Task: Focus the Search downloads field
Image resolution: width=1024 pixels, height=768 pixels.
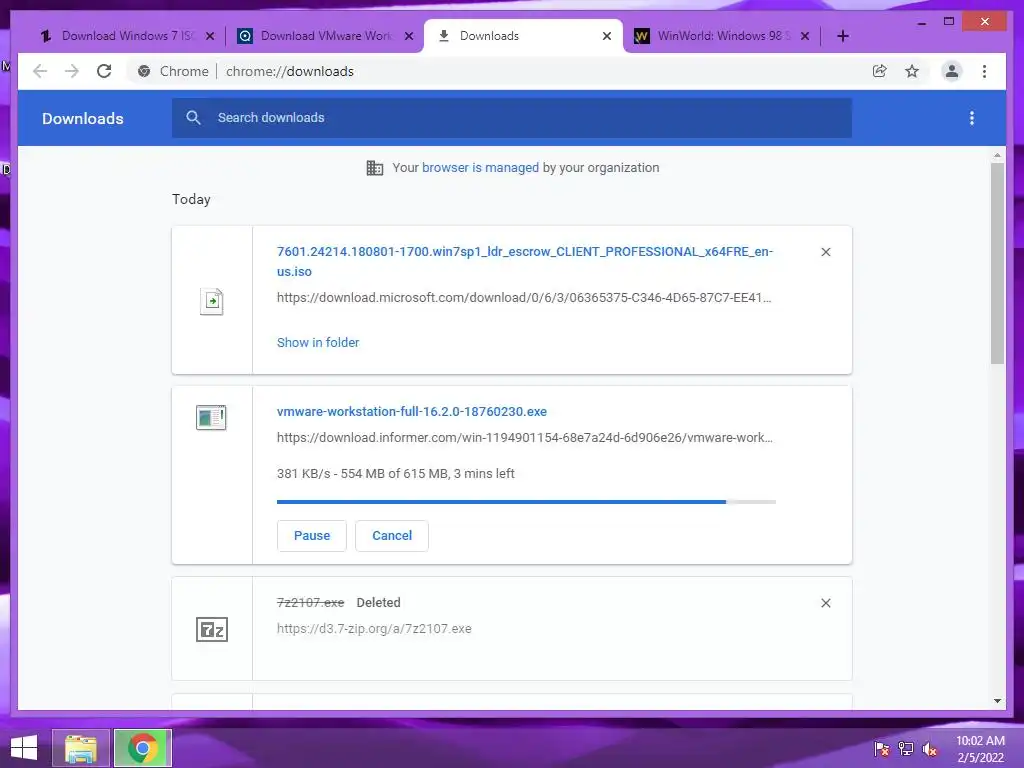Action: tap(512, 118)
